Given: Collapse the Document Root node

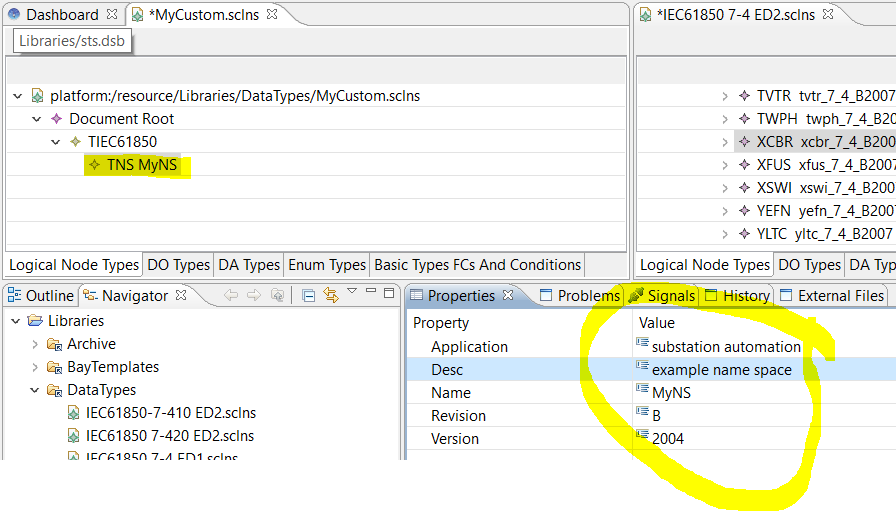Looking at the screenshot, I should [37, 119].
